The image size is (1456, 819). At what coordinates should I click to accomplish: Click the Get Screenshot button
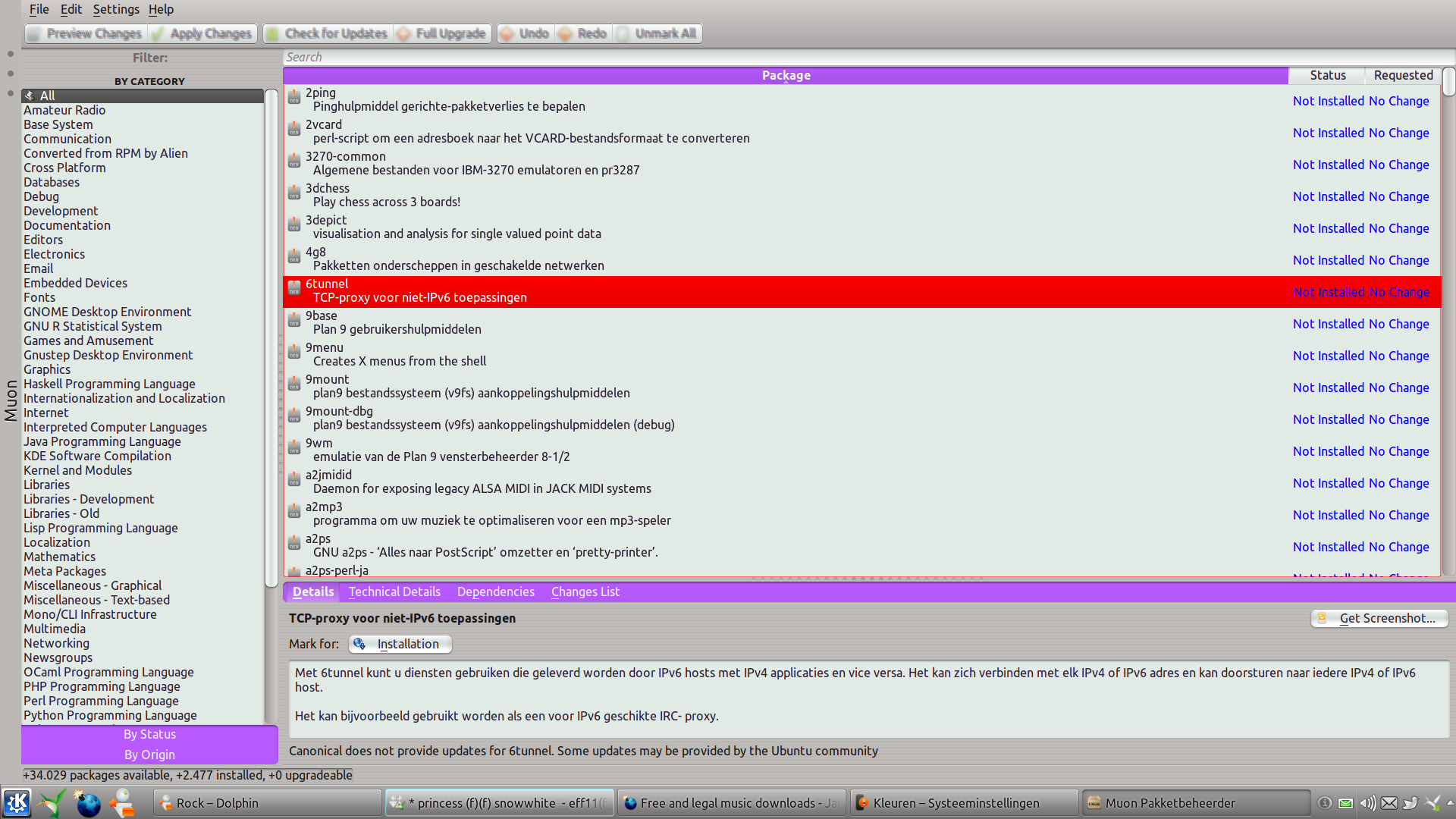click(x=1379, y=618)
